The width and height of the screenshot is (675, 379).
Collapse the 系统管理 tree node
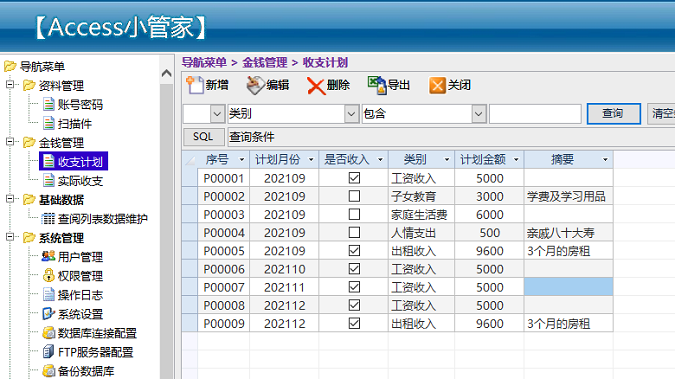9,237
